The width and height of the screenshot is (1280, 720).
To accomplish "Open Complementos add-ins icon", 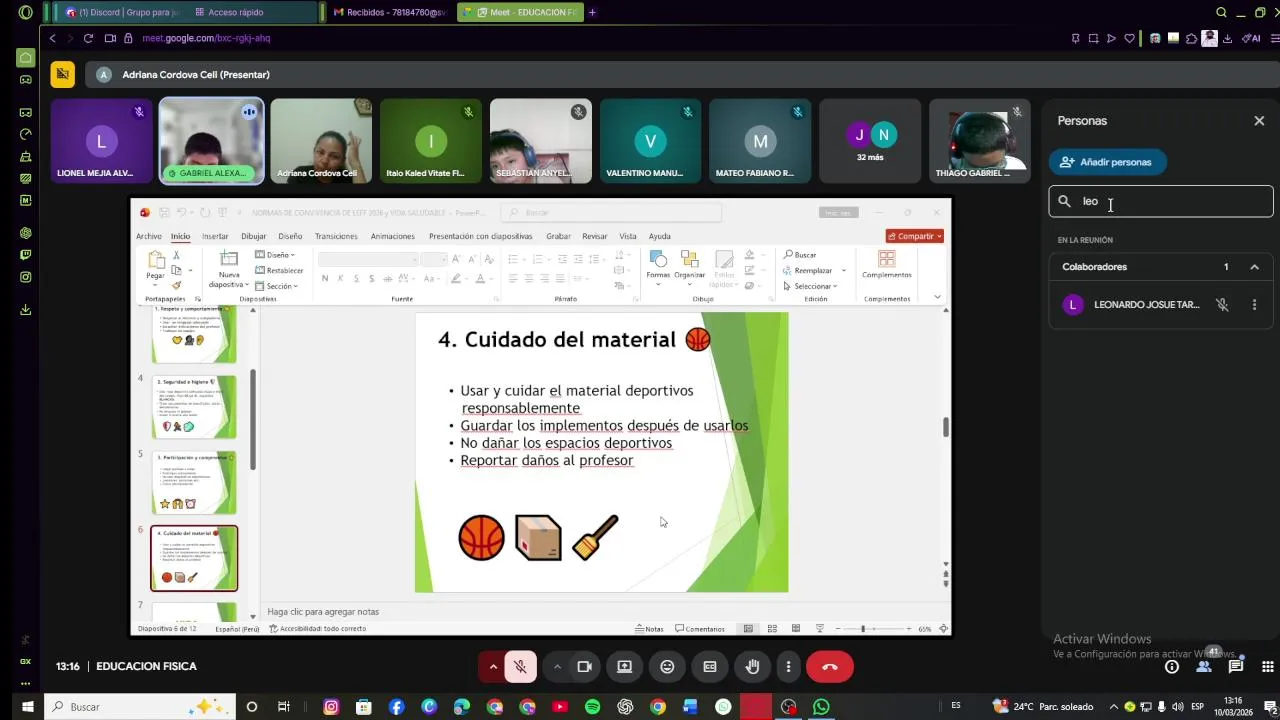I will coord(887,265).
